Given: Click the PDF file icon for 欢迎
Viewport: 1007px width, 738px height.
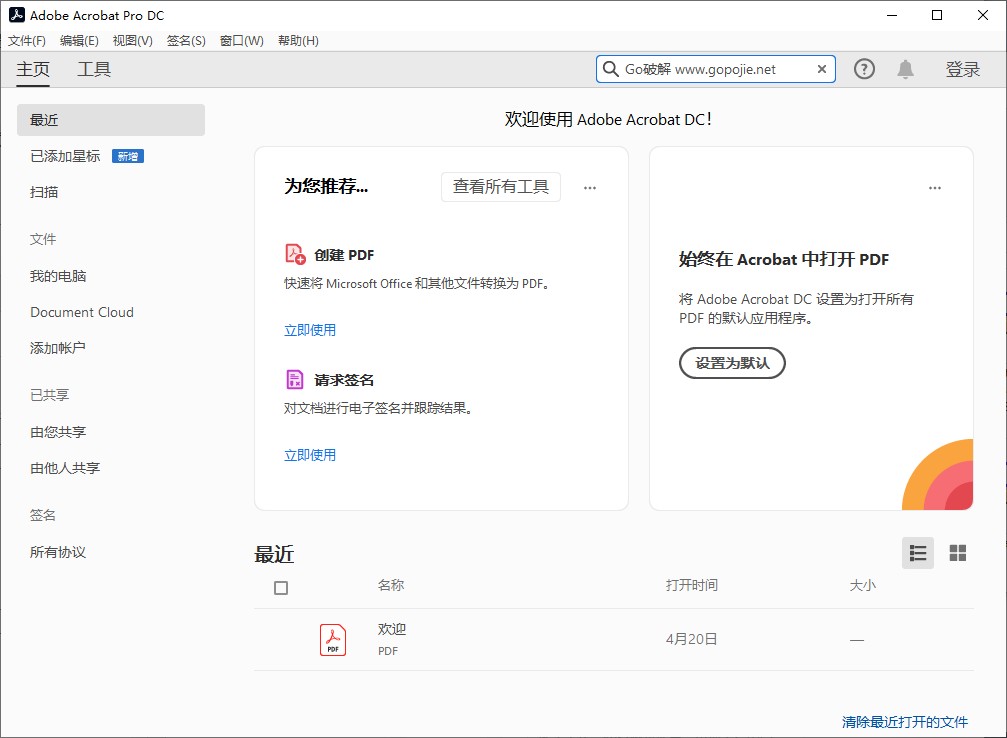Looking at the screenshot, I should tap(333, 640).
